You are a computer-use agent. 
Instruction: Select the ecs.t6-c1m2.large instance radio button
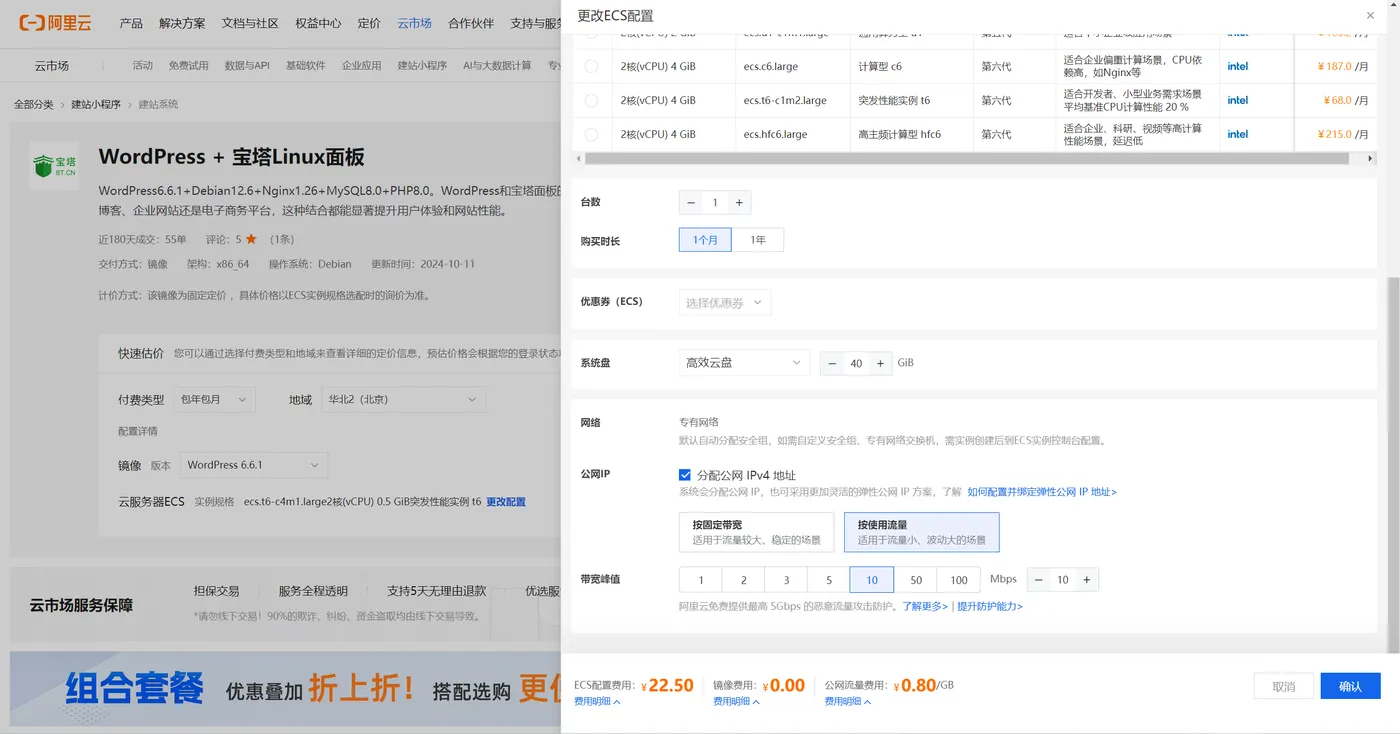click(x=591, y=100)
